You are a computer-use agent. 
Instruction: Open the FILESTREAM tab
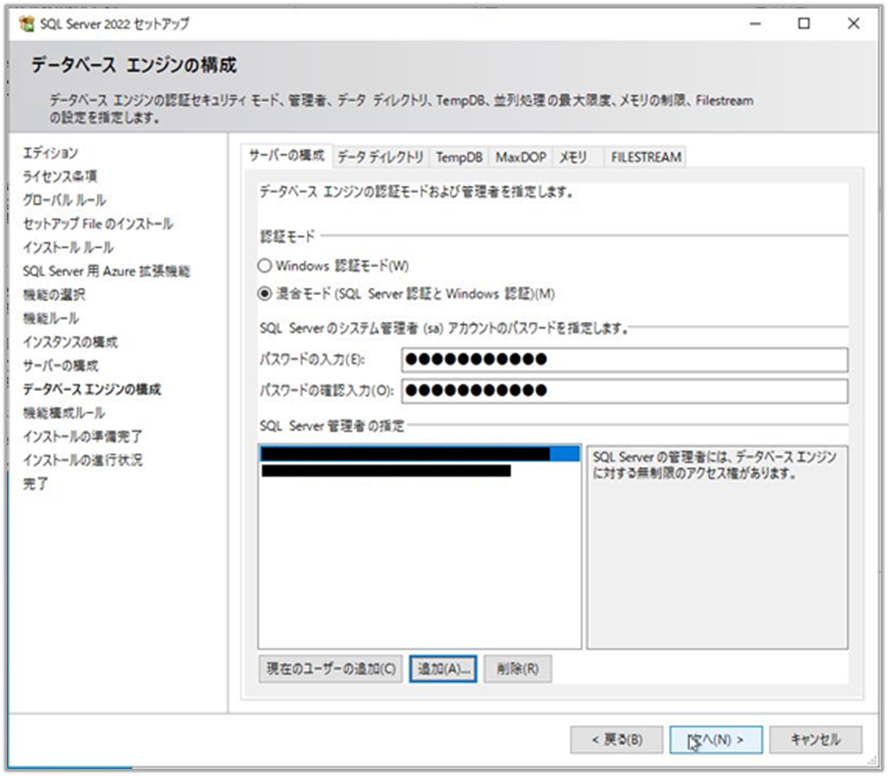tap(646, 157)
